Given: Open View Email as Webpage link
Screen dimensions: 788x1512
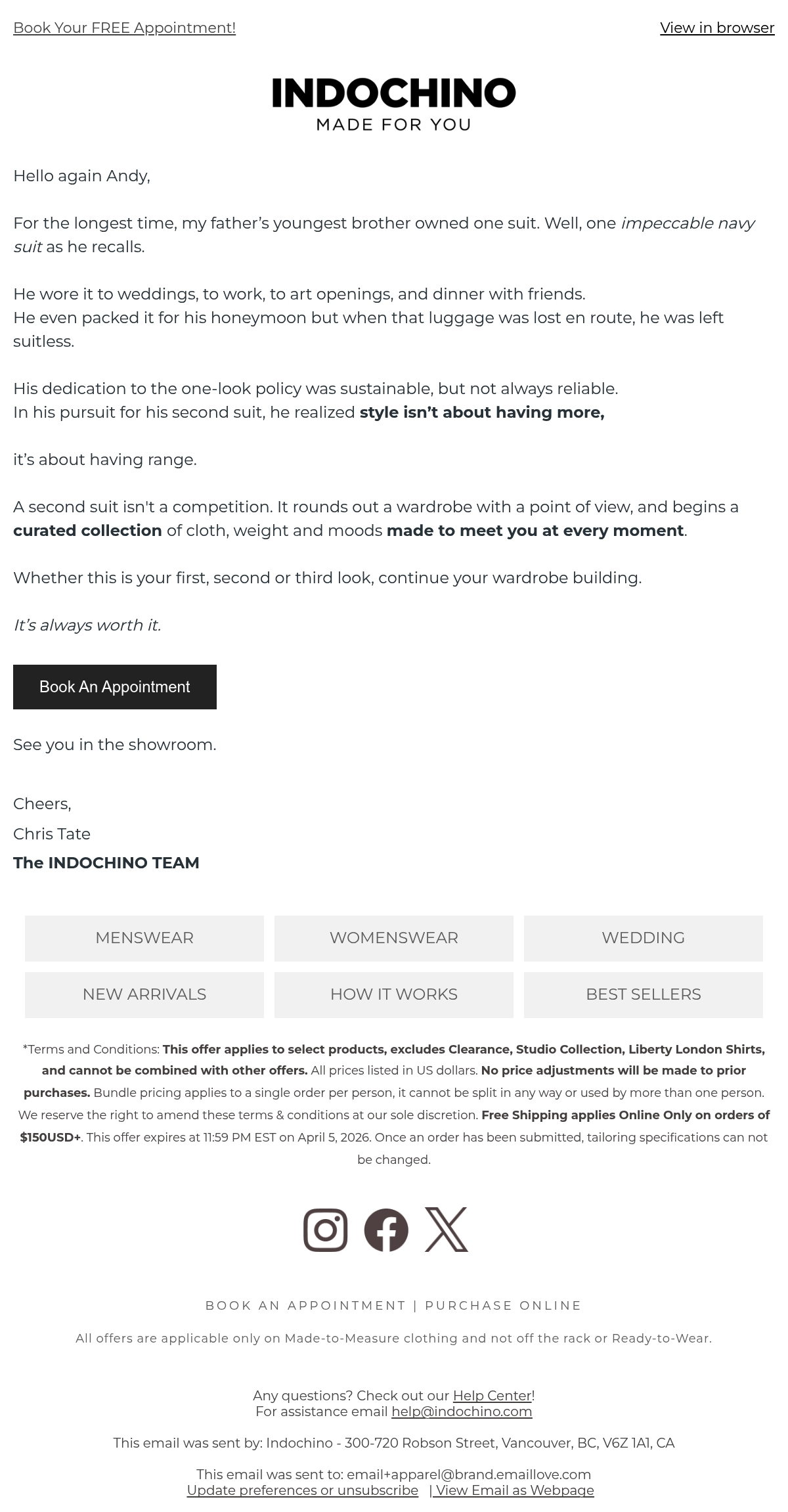Looking at the screenshot, I should [514, 1490].
